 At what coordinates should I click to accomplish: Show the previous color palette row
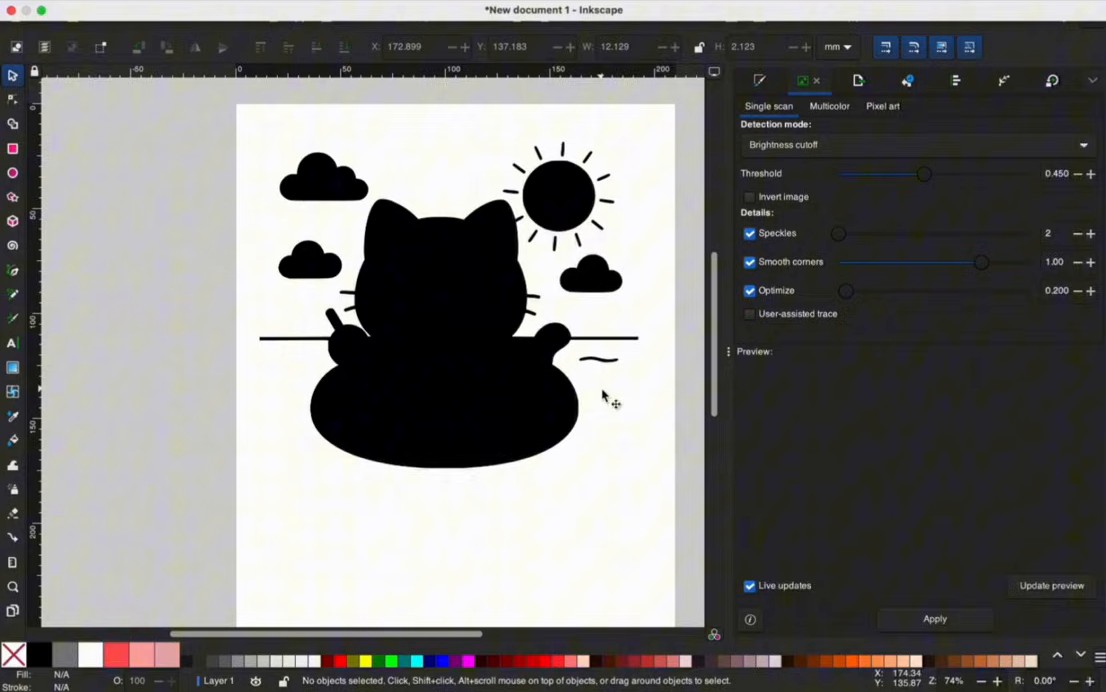[x=1057, y=655]
